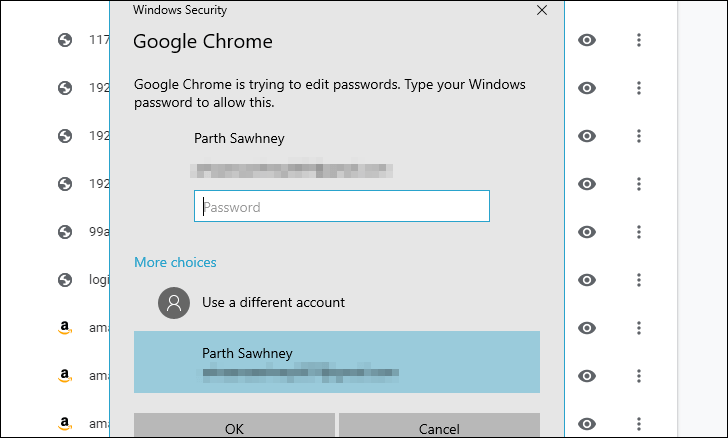Show password for the last 192 entry
The height and width of the screenshot is (438, 728).
point(587,184)
